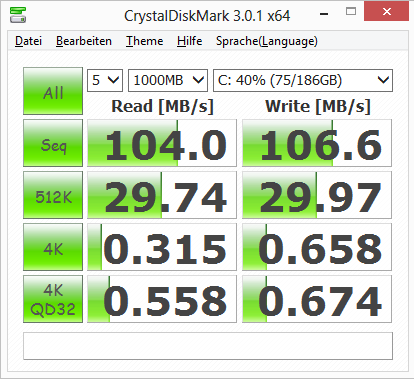Click the empty comment field at bottom
Viewport: 414px width, 380px height.
point(208,346)
